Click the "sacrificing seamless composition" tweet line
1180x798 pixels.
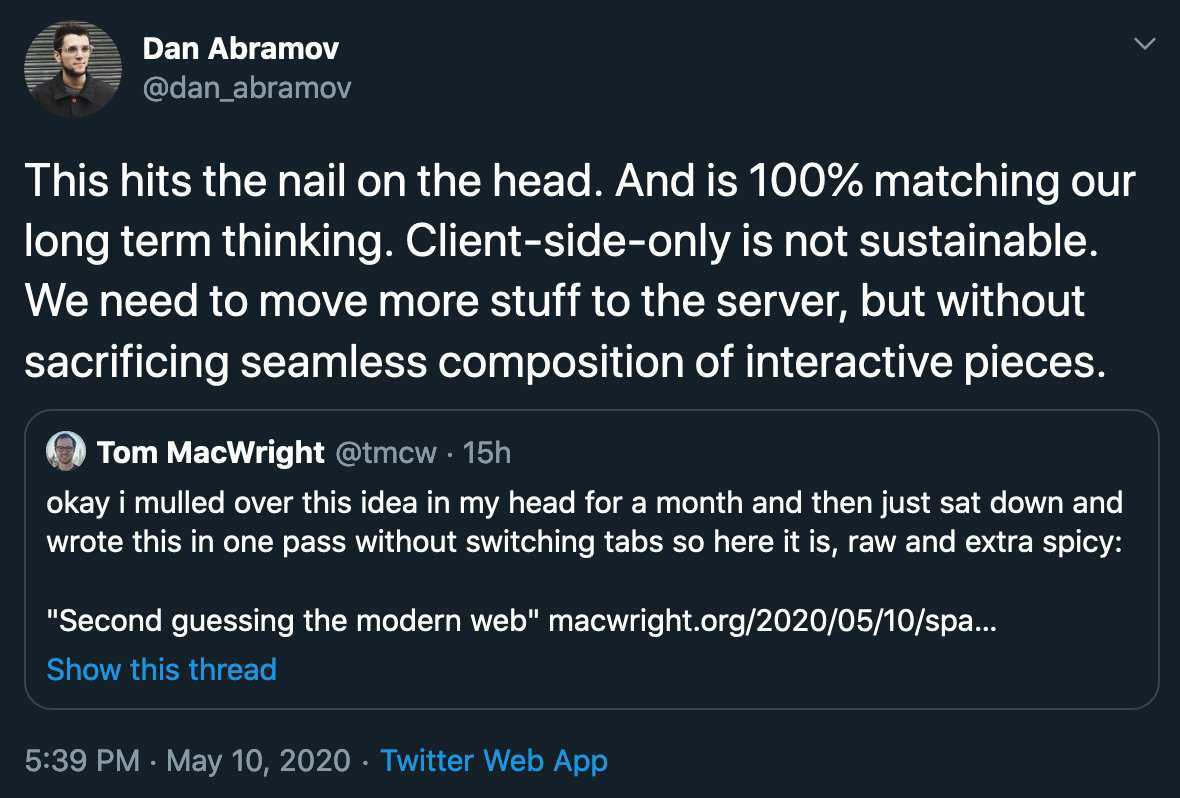564,362
